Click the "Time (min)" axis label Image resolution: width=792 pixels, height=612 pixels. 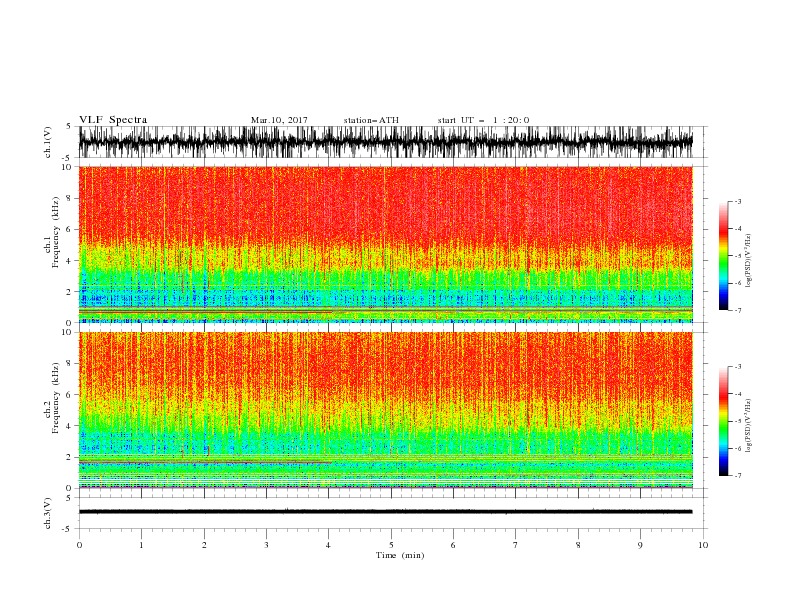[400, 555]
